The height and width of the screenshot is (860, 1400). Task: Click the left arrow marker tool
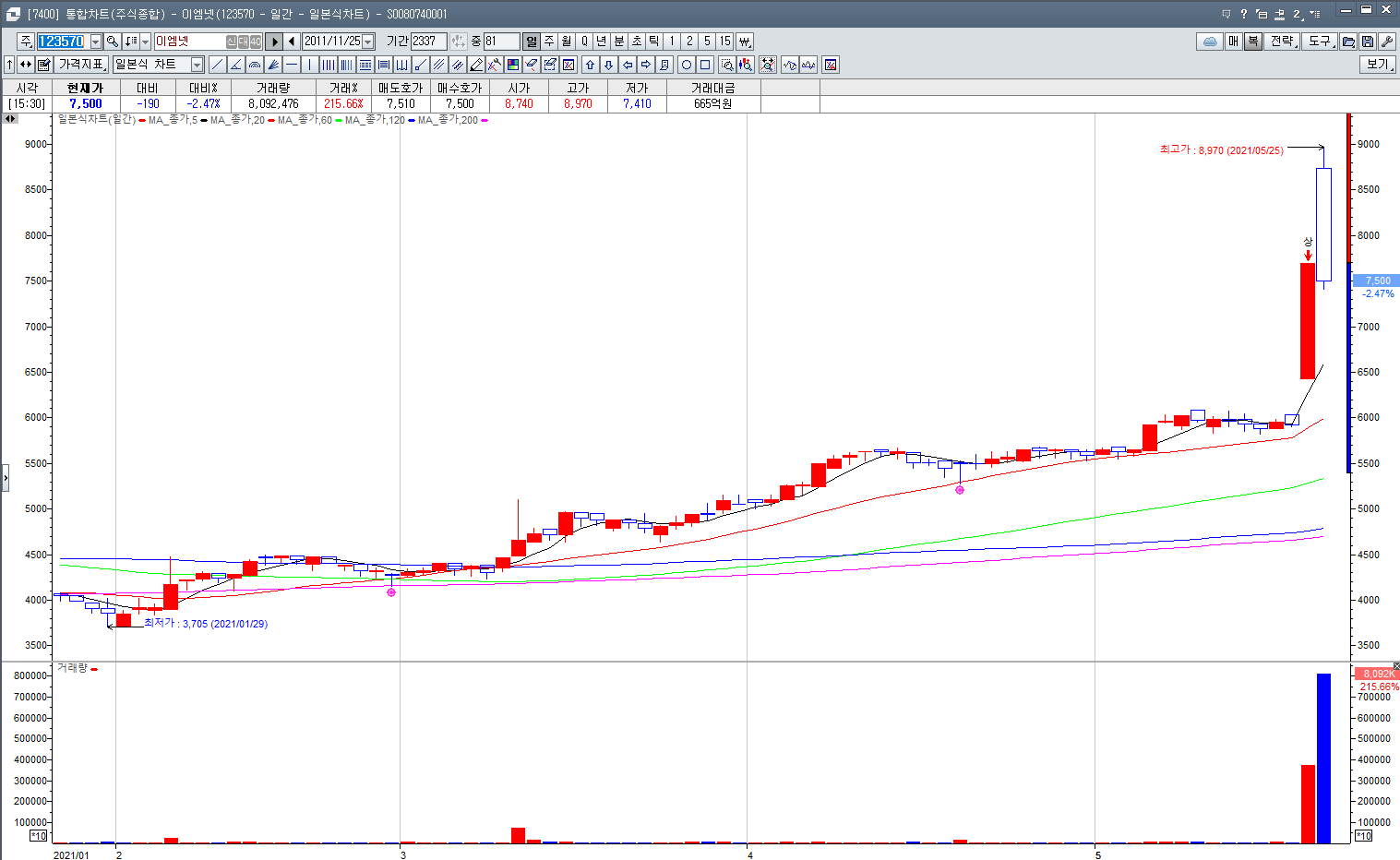628,65
